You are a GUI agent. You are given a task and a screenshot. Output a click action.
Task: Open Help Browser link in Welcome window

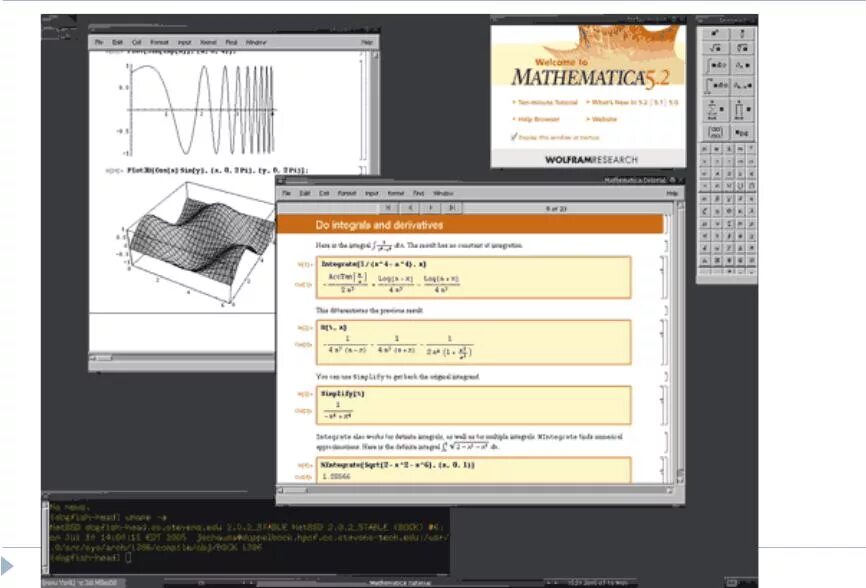pos(538,119)
